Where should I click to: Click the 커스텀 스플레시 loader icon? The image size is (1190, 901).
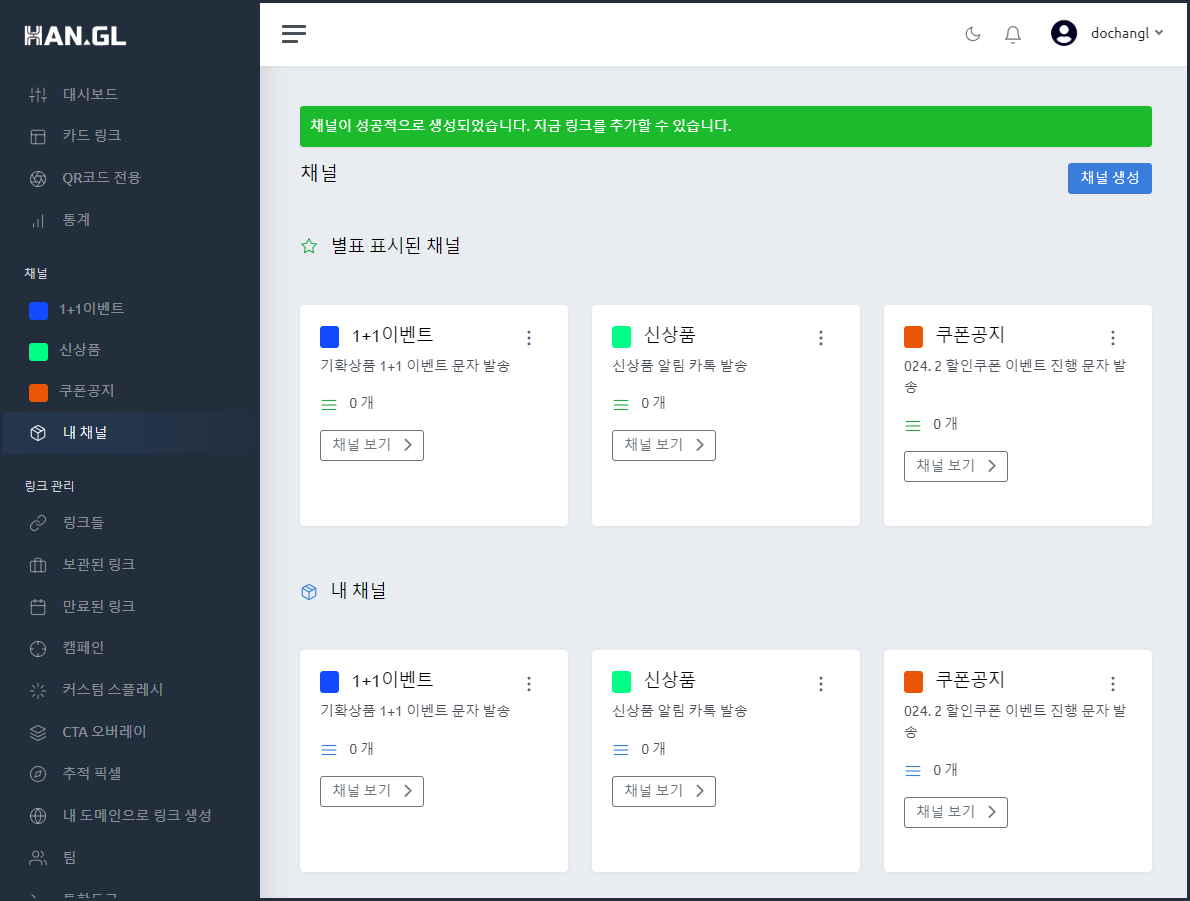(x=38, y=691)
